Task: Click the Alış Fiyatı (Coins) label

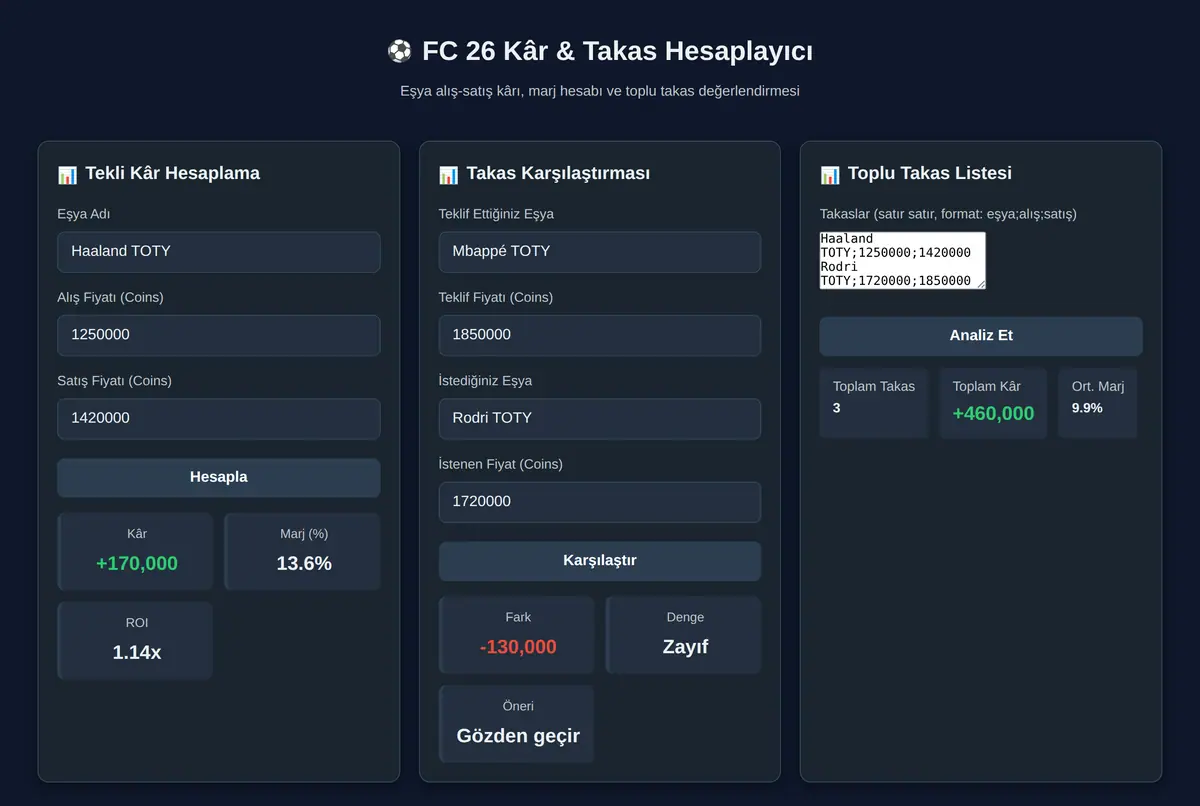Action: [111, 297]
